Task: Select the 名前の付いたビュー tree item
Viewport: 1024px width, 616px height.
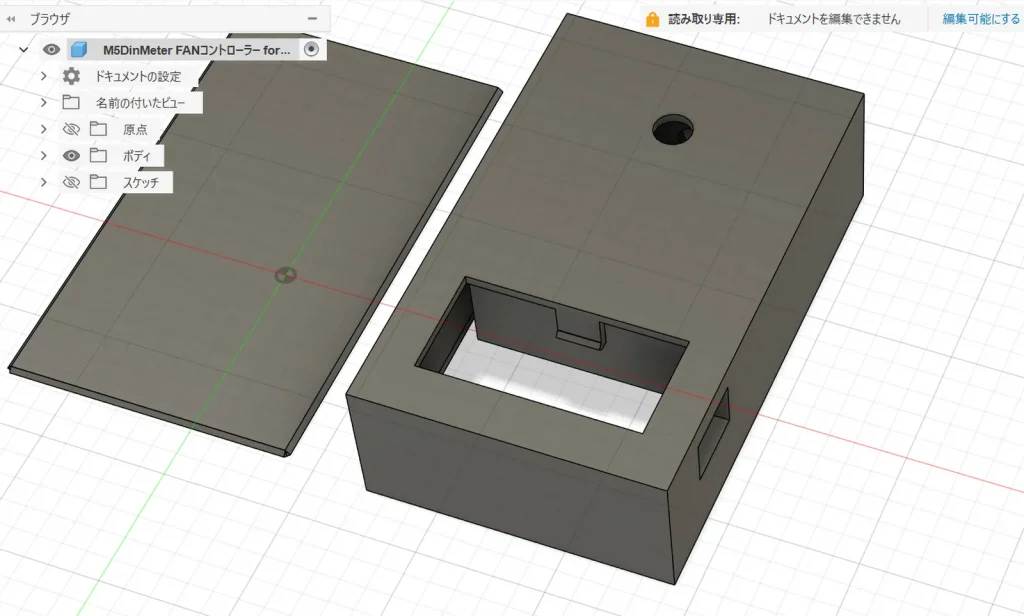Action: 146,103
